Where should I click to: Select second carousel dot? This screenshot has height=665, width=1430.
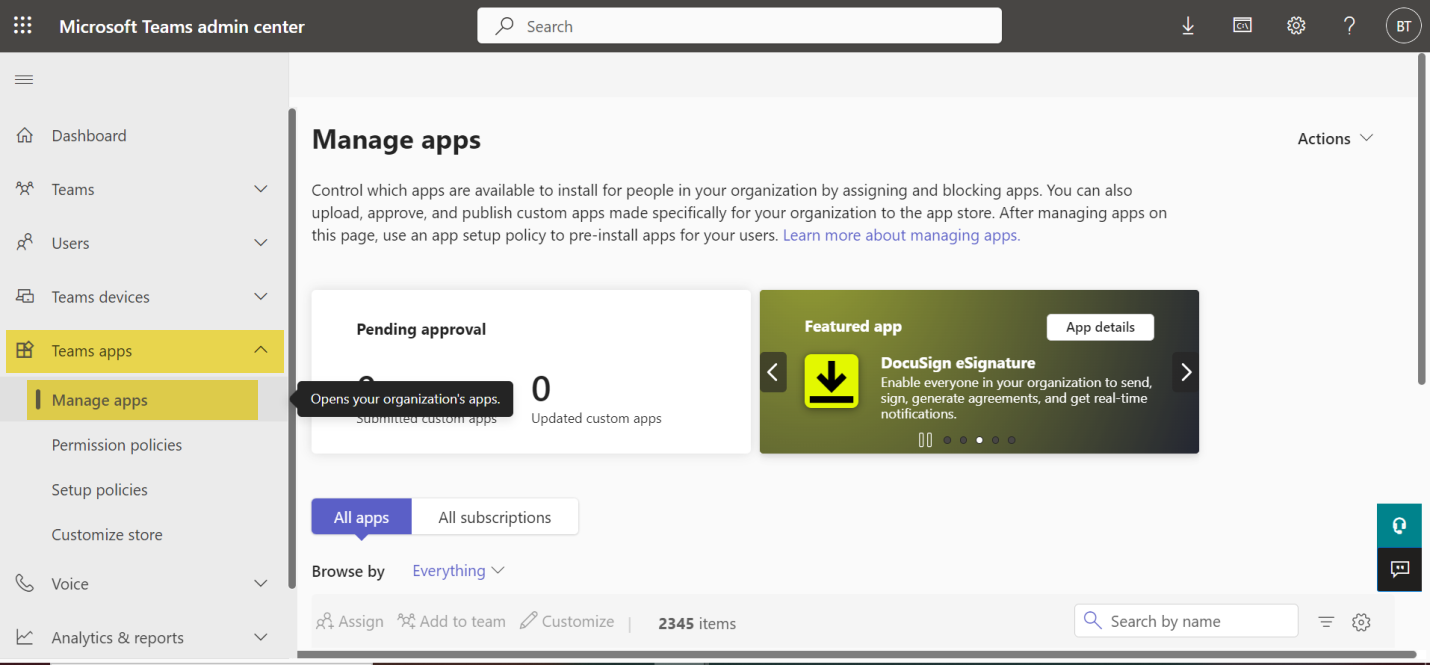coord(963,440)
